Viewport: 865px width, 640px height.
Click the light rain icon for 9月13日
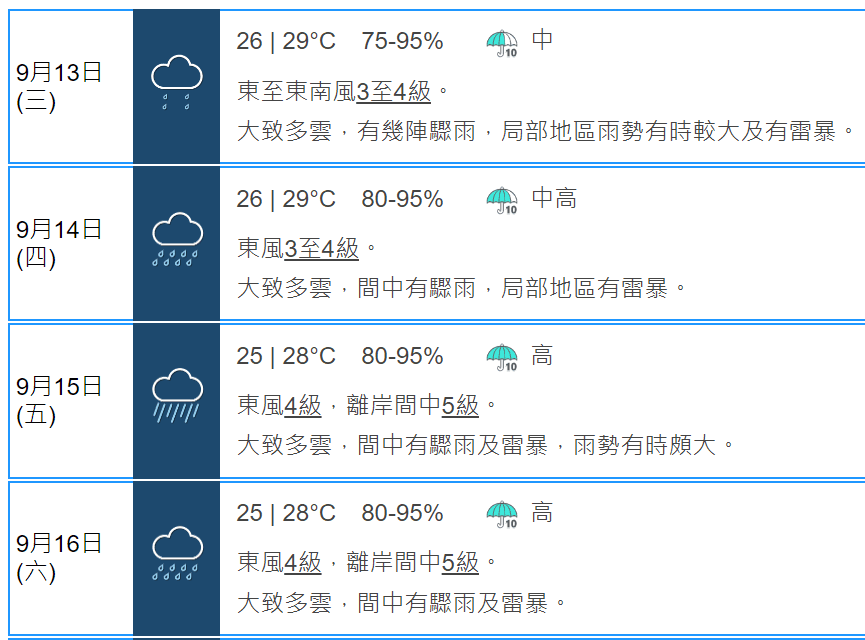(x=177, y=82)
